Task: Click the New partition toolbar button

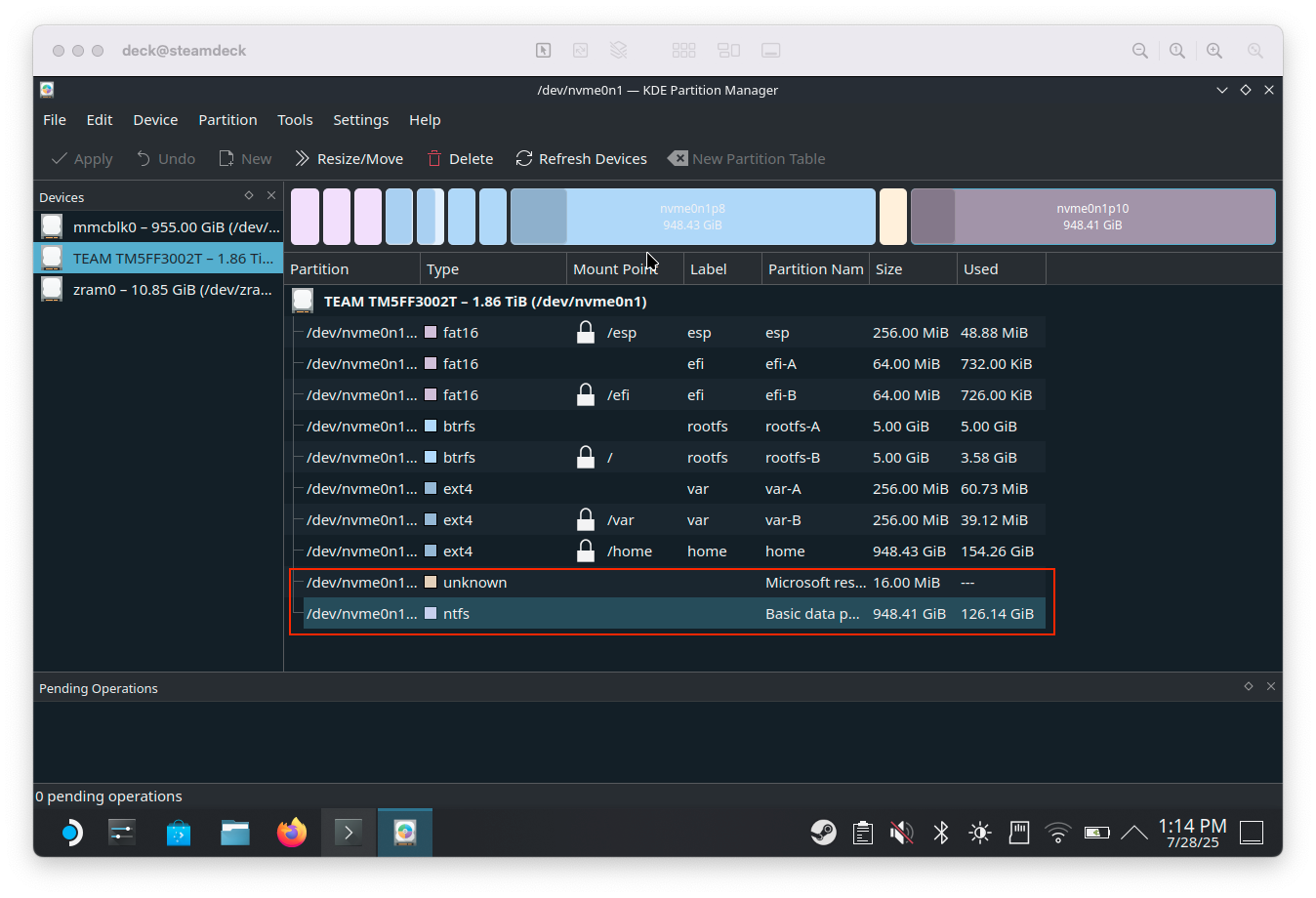Action: (245, 158)
